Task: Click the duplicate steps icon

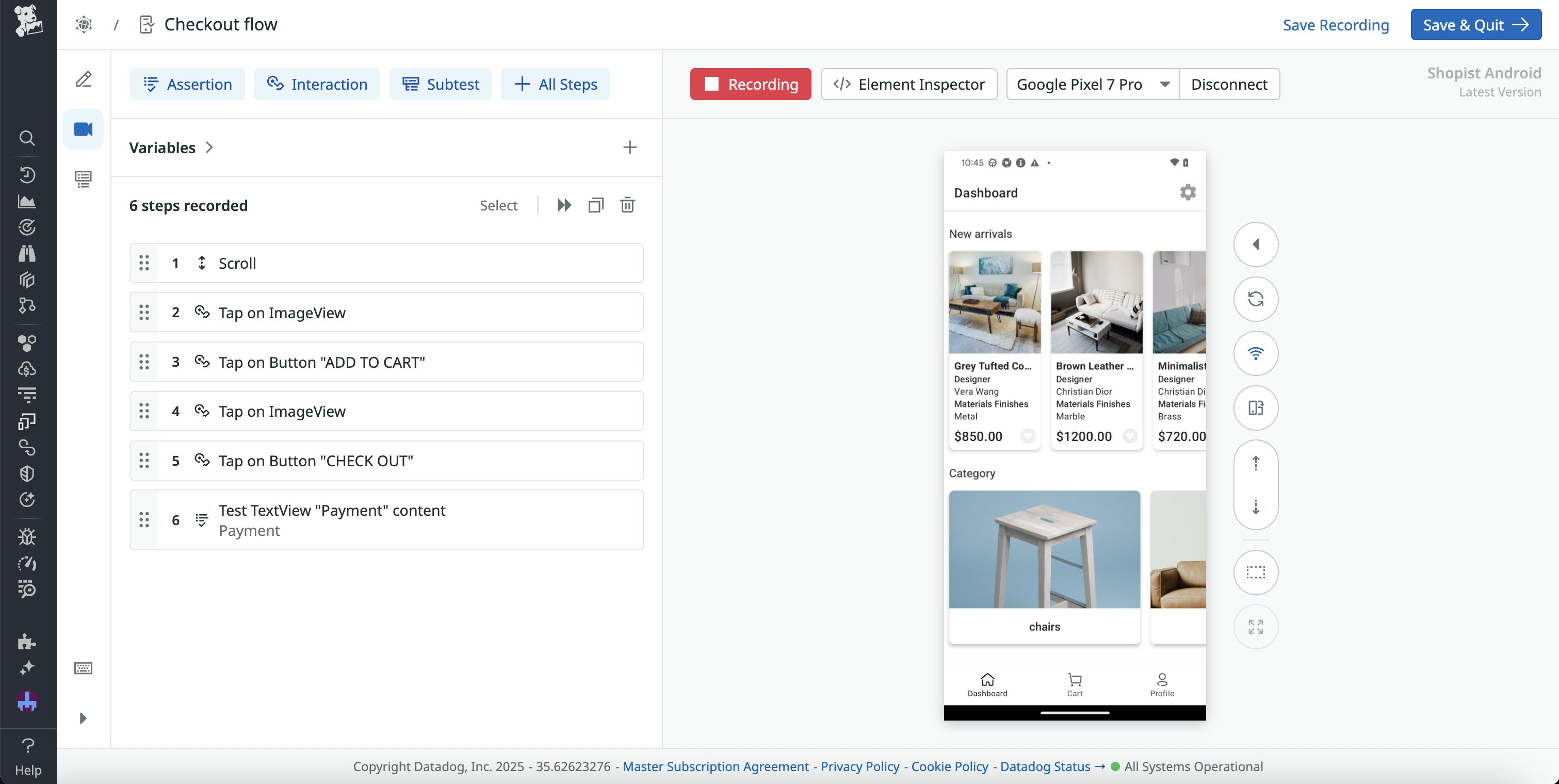Action: click(x=595, y=205)
